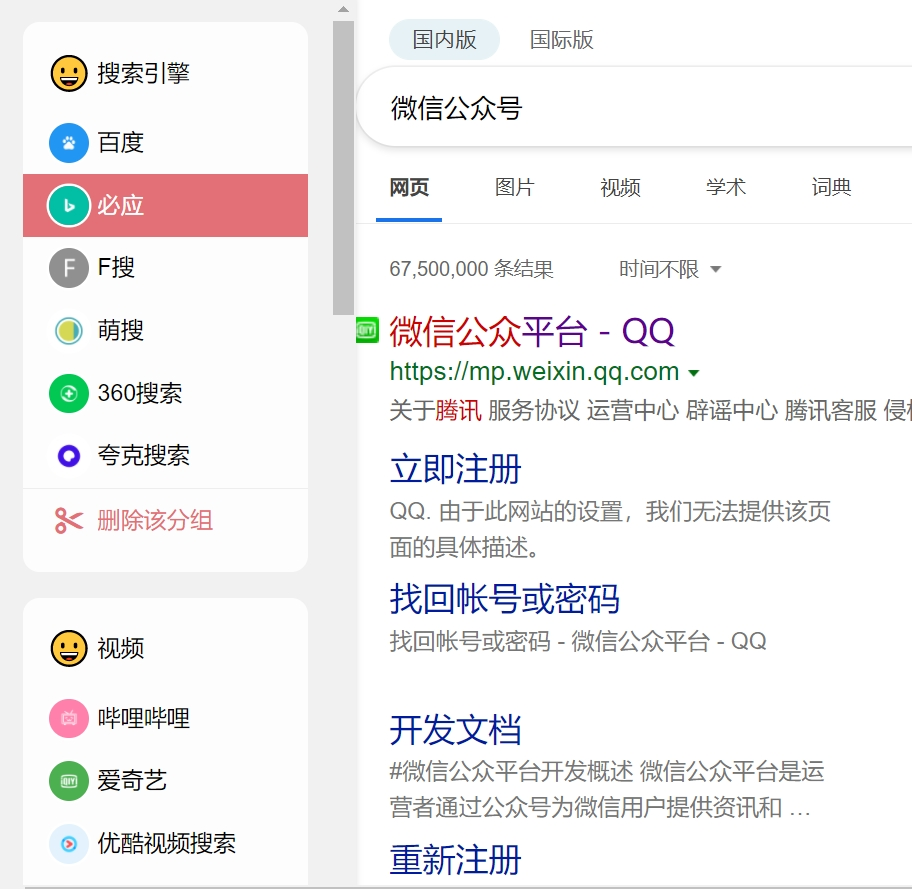Screen dimensions: 912x889
Task: Click the F搜 gray letter icon
Action: 69,268
